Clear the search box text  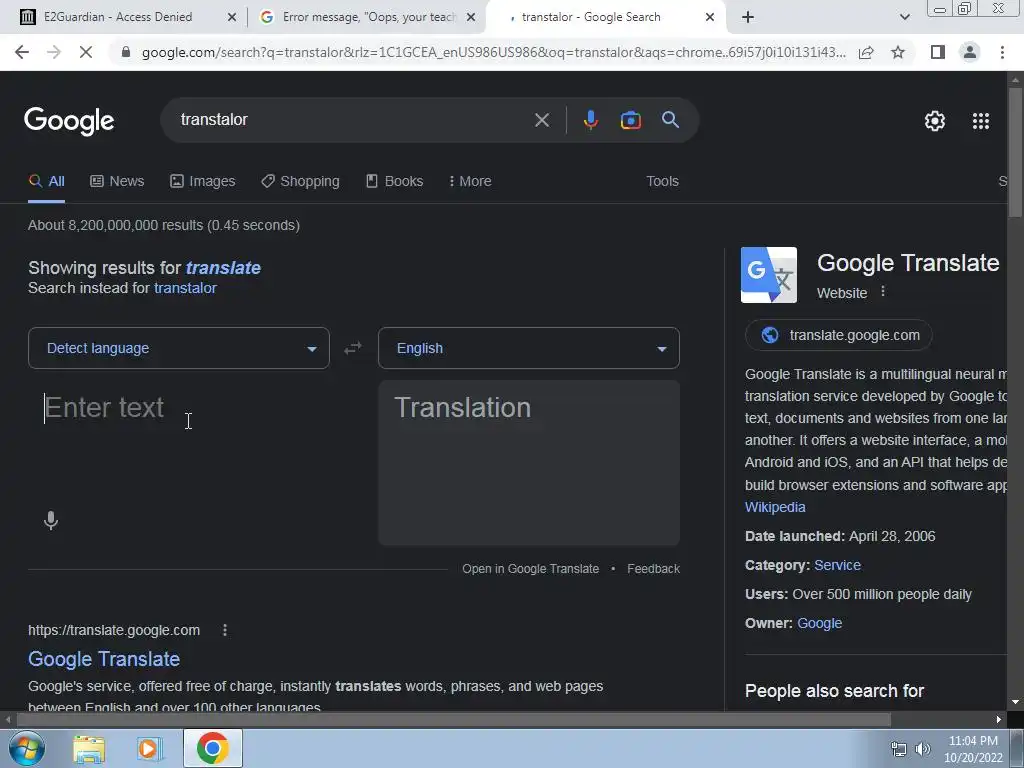pos(541,120)
